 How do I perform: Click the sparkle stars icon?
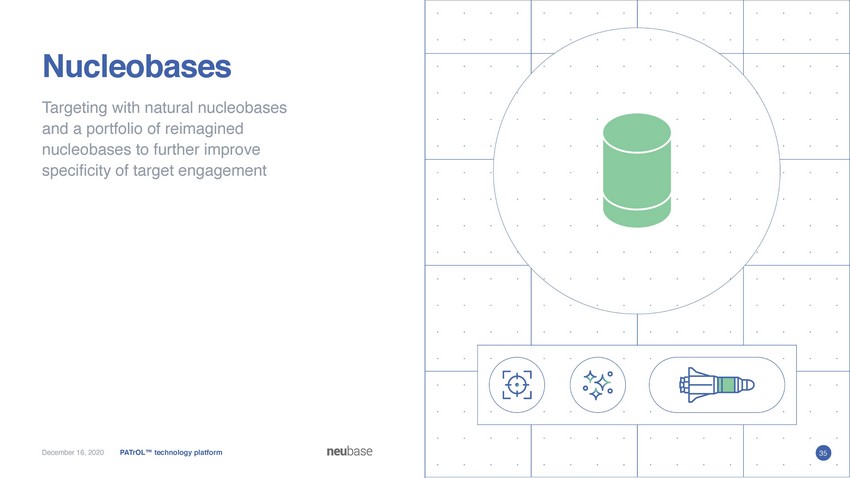point(597,385)
